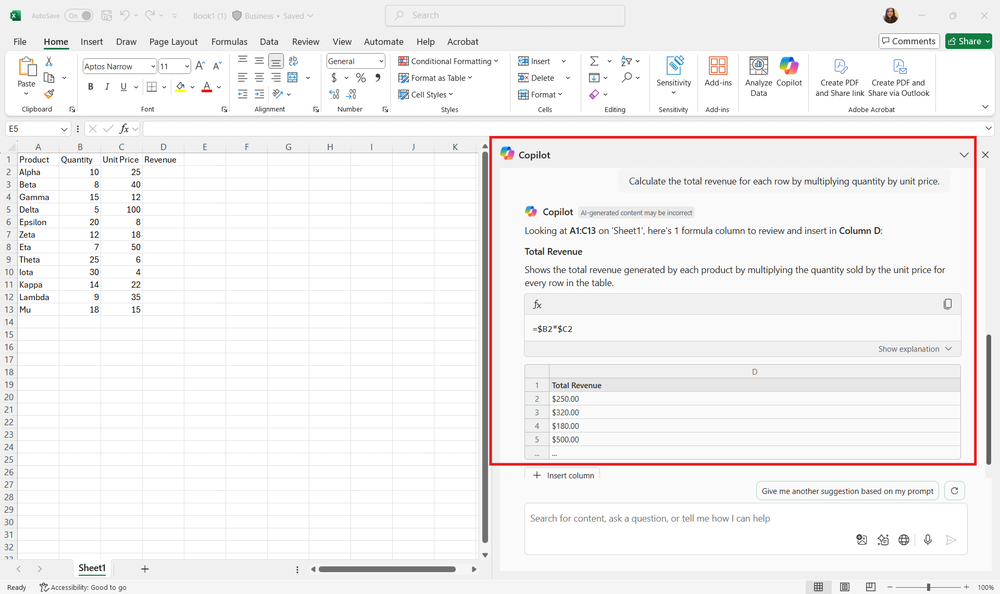1000x594 pixels.
Task: Click the Format Painter brush icon
Action: pyautogui.click(x=49, y=94)
